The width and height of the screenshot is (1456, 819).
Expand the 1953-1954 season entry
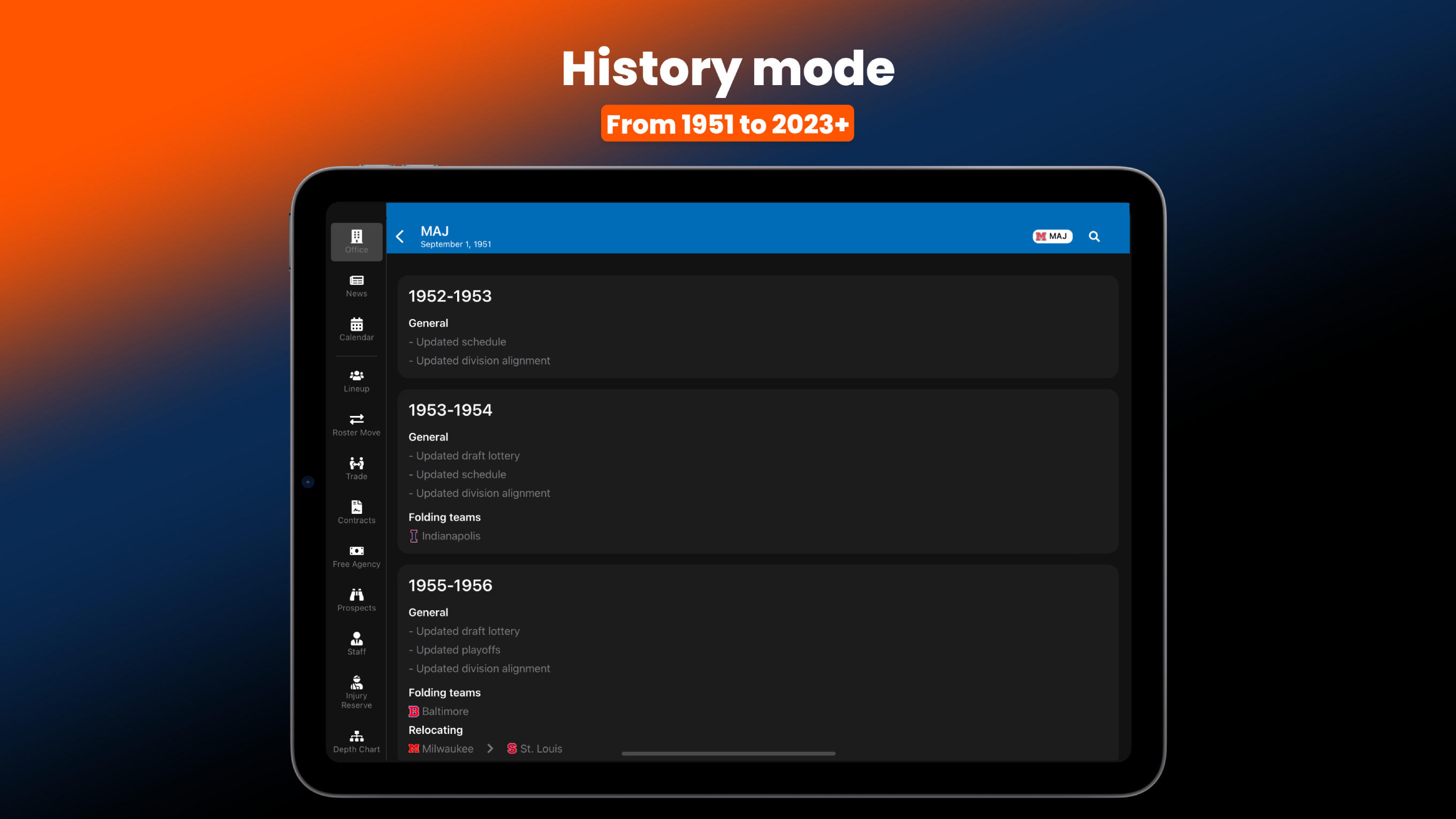(449, 410)
